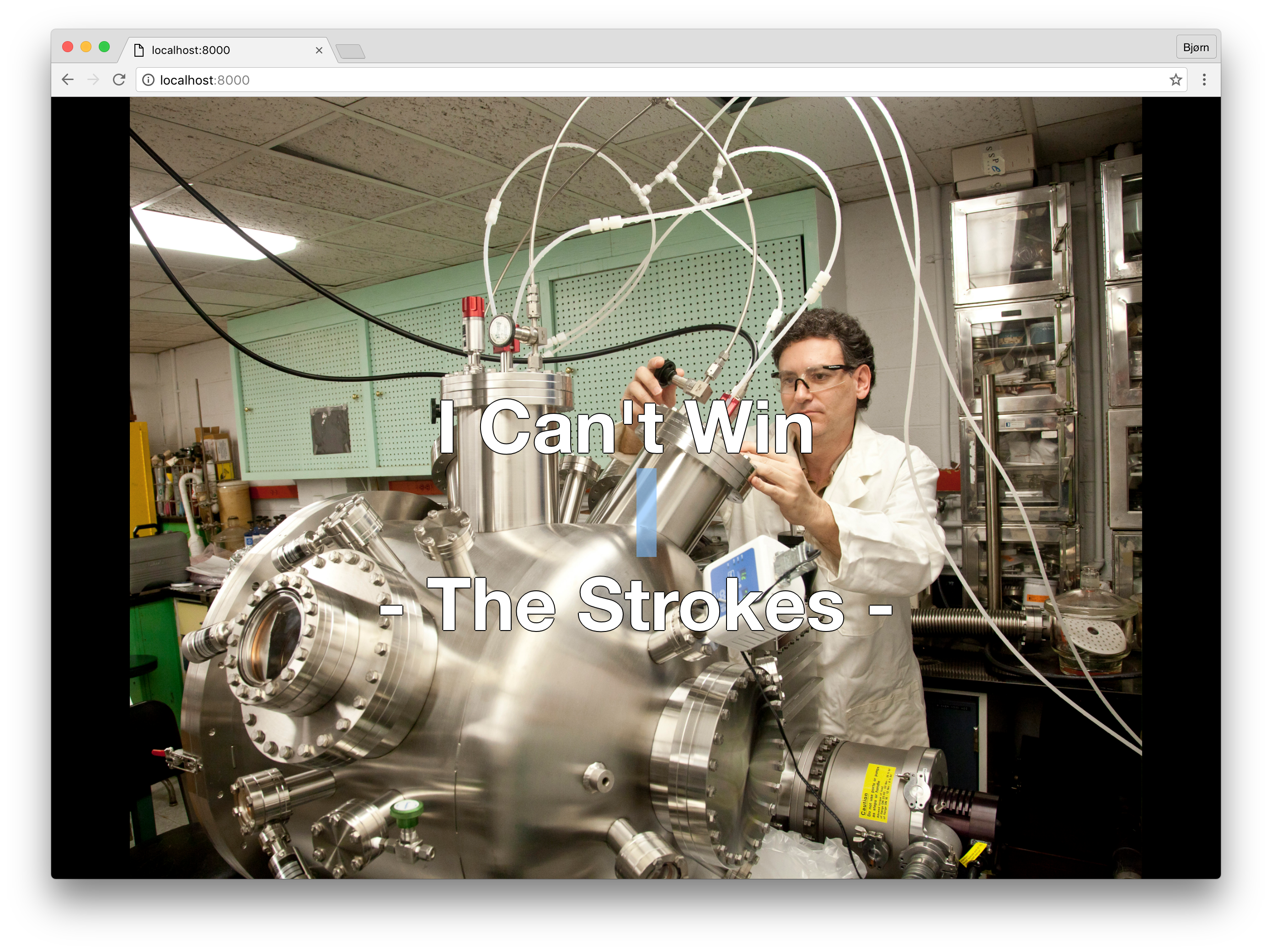Click the browser back arrow
Image resolution: width=1272 pixels, height=952 pixels.
[x=68, y=80]
